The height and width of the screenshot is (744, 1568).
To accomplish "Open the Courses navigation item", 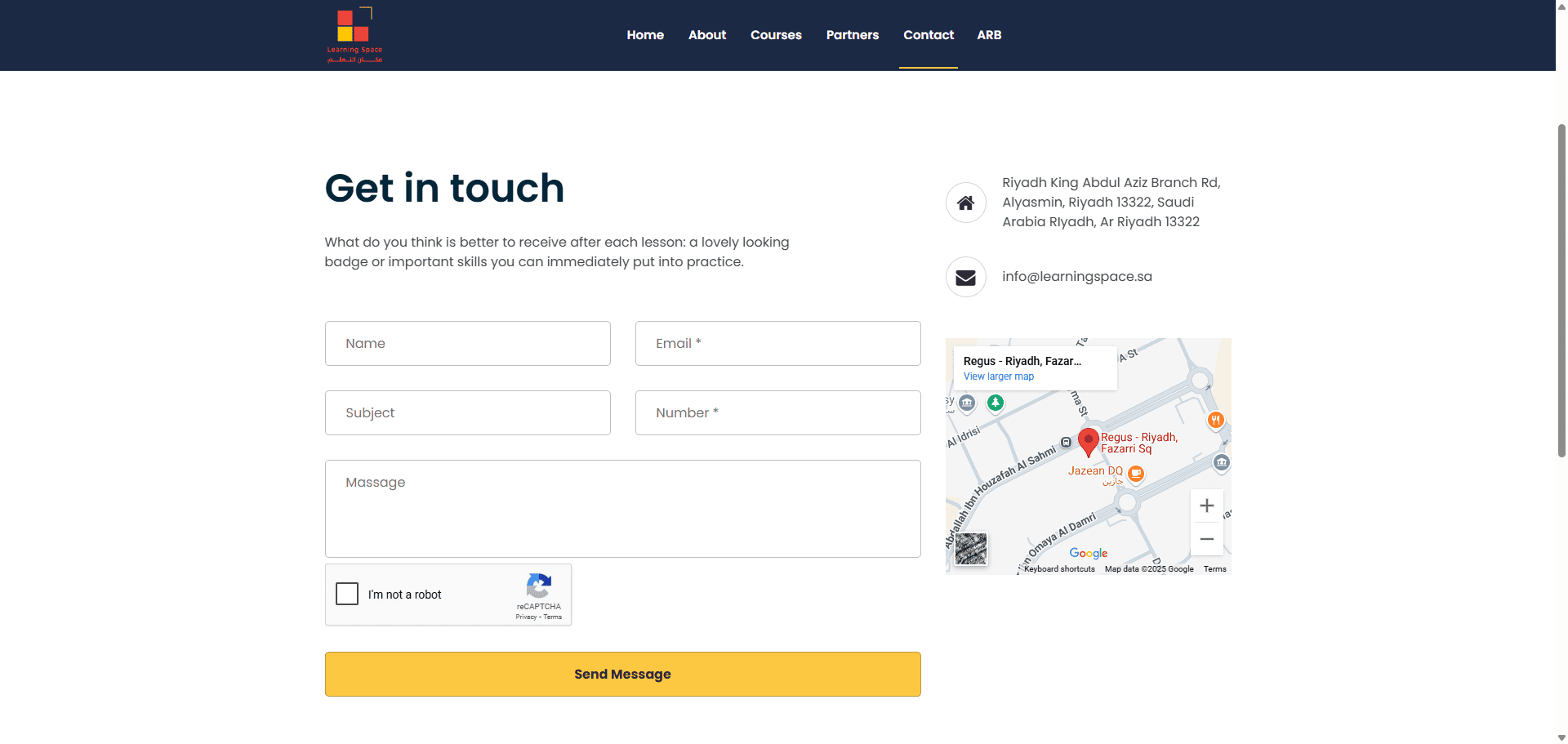I will [775, 34].
